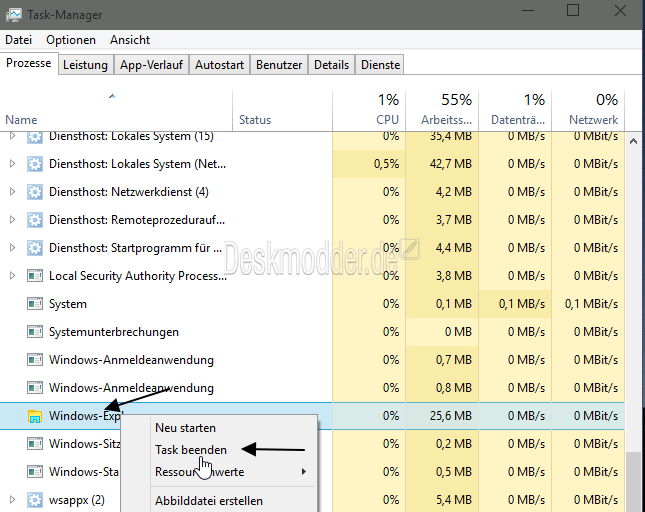Click 0,1 MB/s disk value of System
The image size is (645, 512).
coord(522,304)
